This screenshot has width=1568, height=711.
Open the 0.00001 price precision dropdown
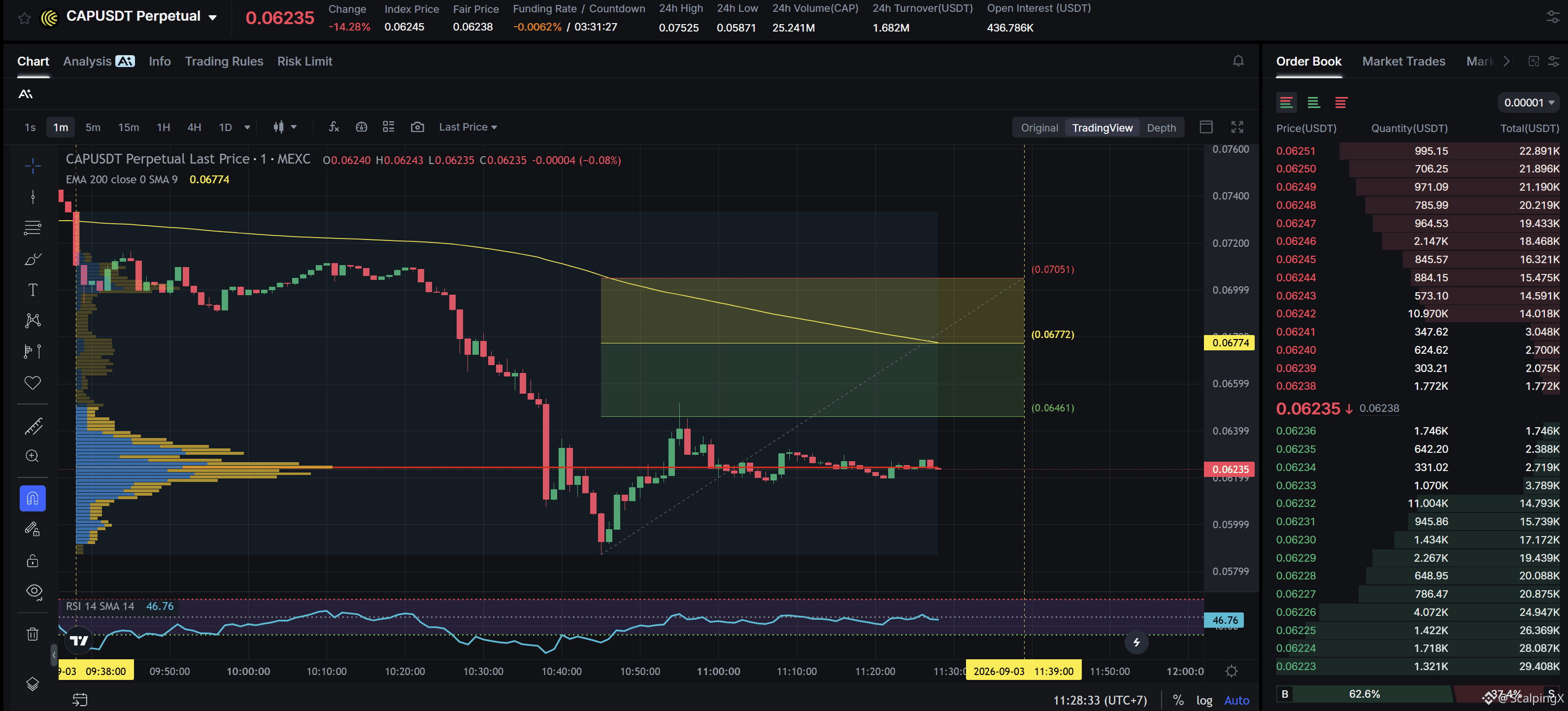coord(1528,102)
